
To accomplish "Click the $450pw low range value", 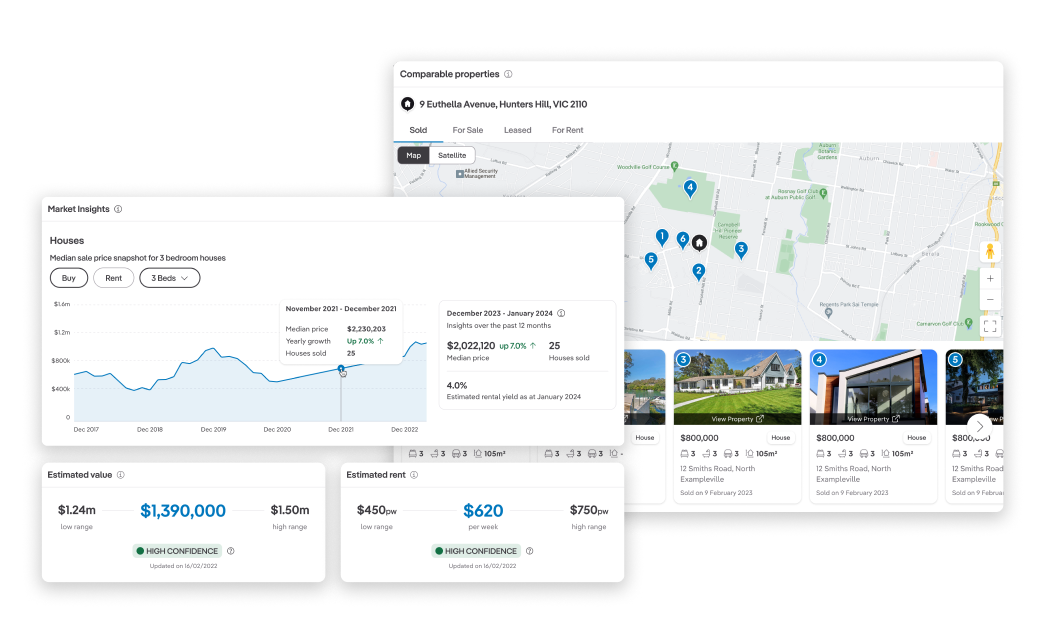I will tap(377, 510).
